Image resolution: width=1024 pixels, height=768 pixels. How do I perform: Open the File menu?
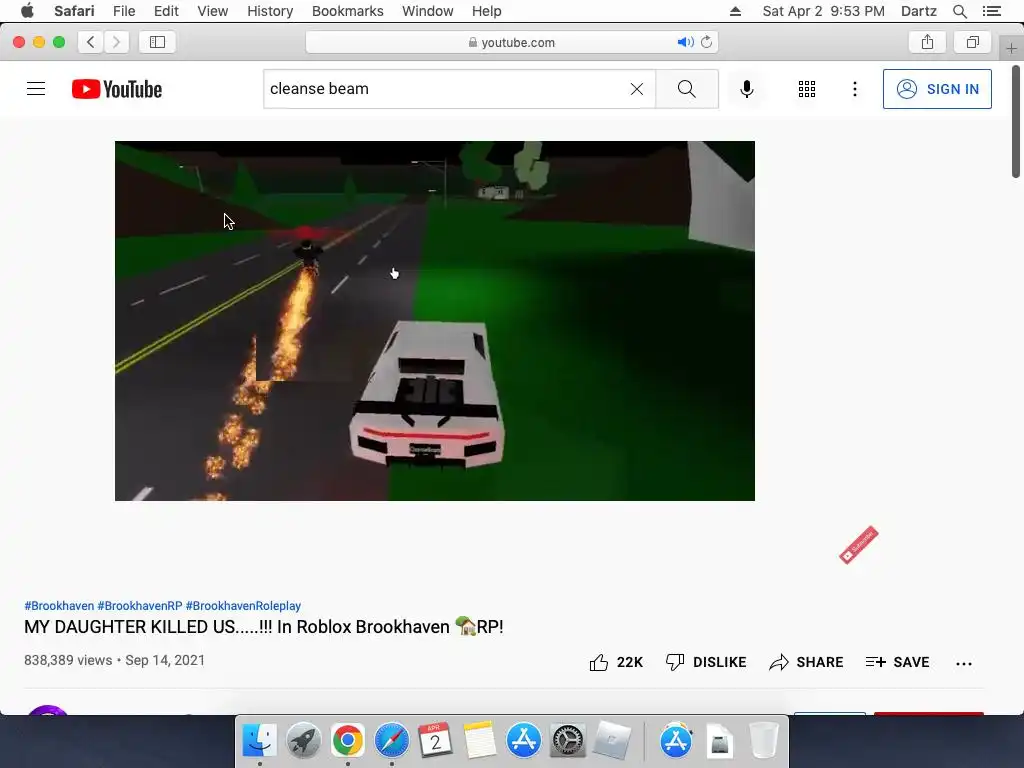pos(123,11)
